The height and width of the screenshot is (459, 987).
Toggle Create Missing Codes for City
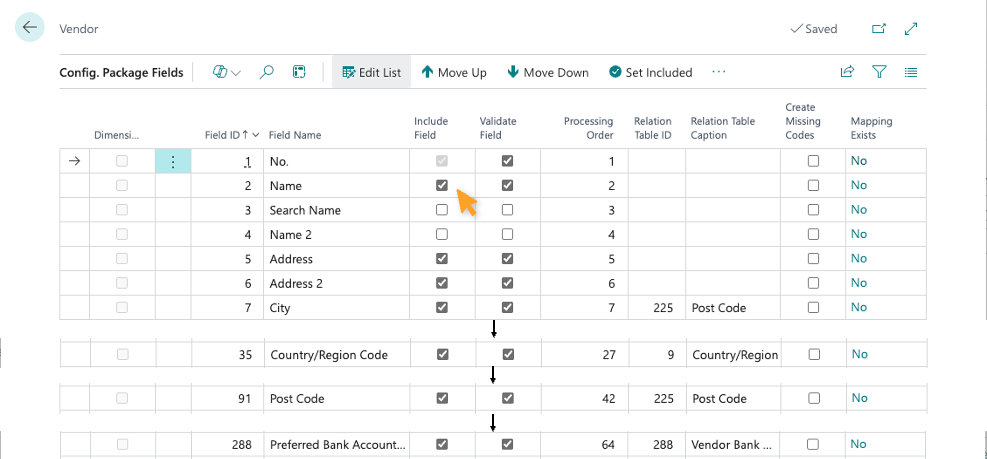[813, 307]
